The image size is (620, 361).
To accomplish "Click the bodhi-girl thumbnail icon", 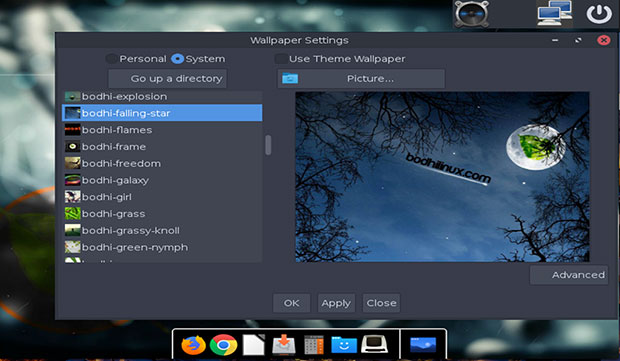I will (72, 197).
